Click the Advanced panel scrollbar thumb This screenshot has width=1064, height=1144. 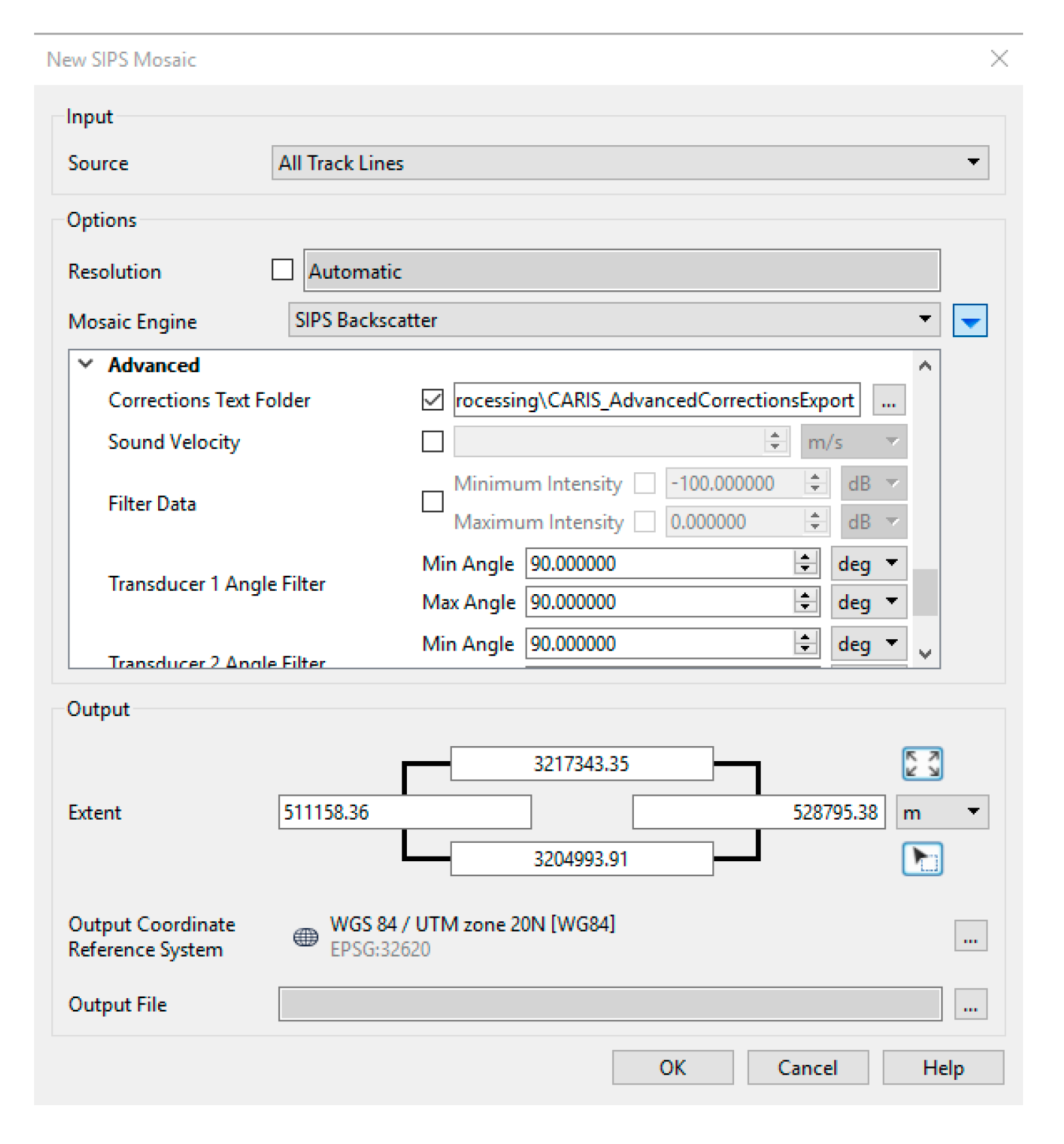(925, 592)
